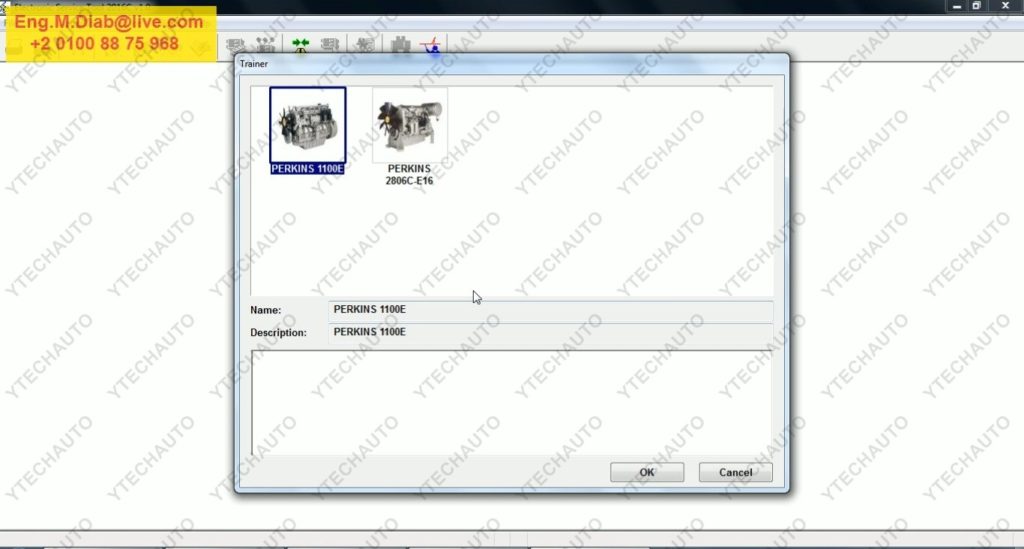Click the green arrows connect toolbar icon
Screen dimensions: 1024x549
pos(300,46)
